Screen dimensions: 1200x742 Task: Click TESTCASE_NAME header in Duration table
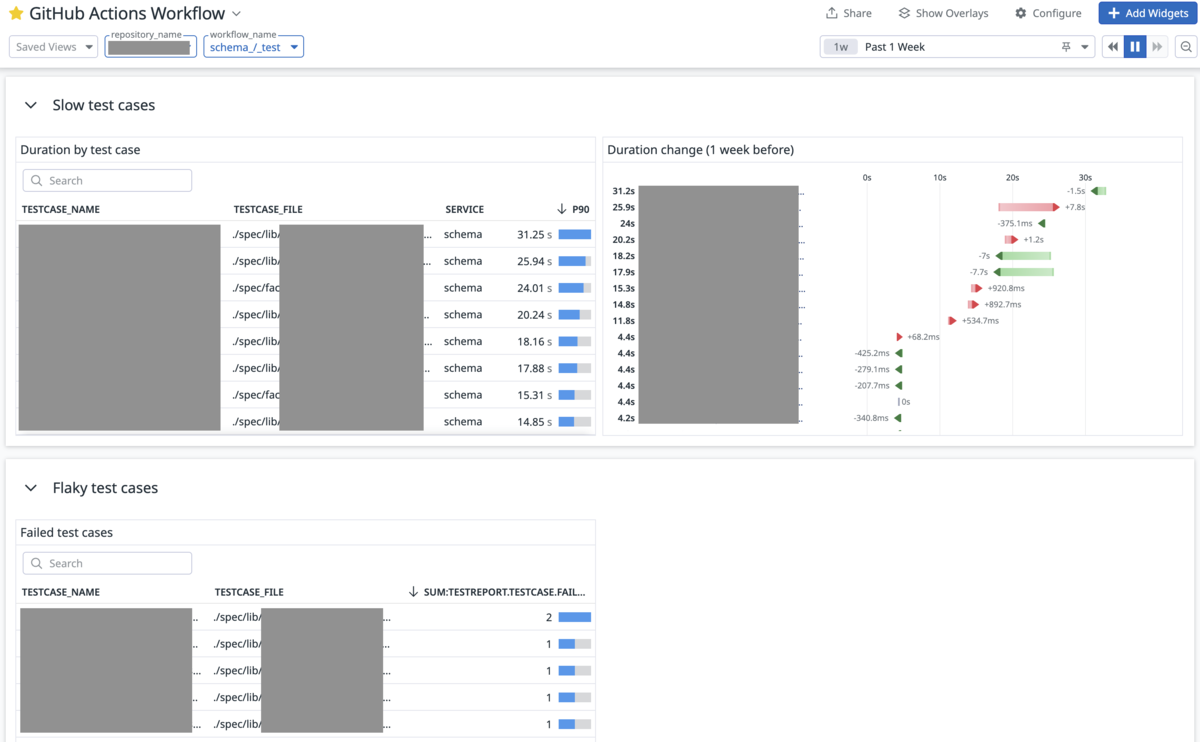[x=61, y=210]
